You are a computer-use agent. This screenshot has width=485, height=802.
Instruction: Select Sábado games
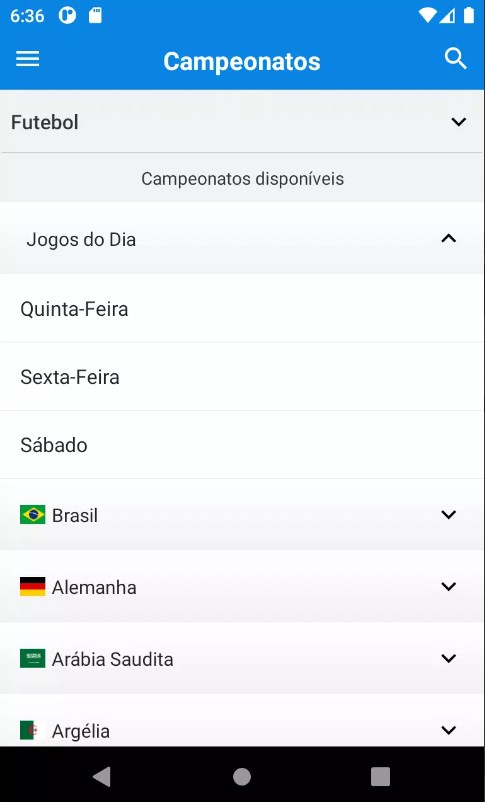(x=242, y=444)
